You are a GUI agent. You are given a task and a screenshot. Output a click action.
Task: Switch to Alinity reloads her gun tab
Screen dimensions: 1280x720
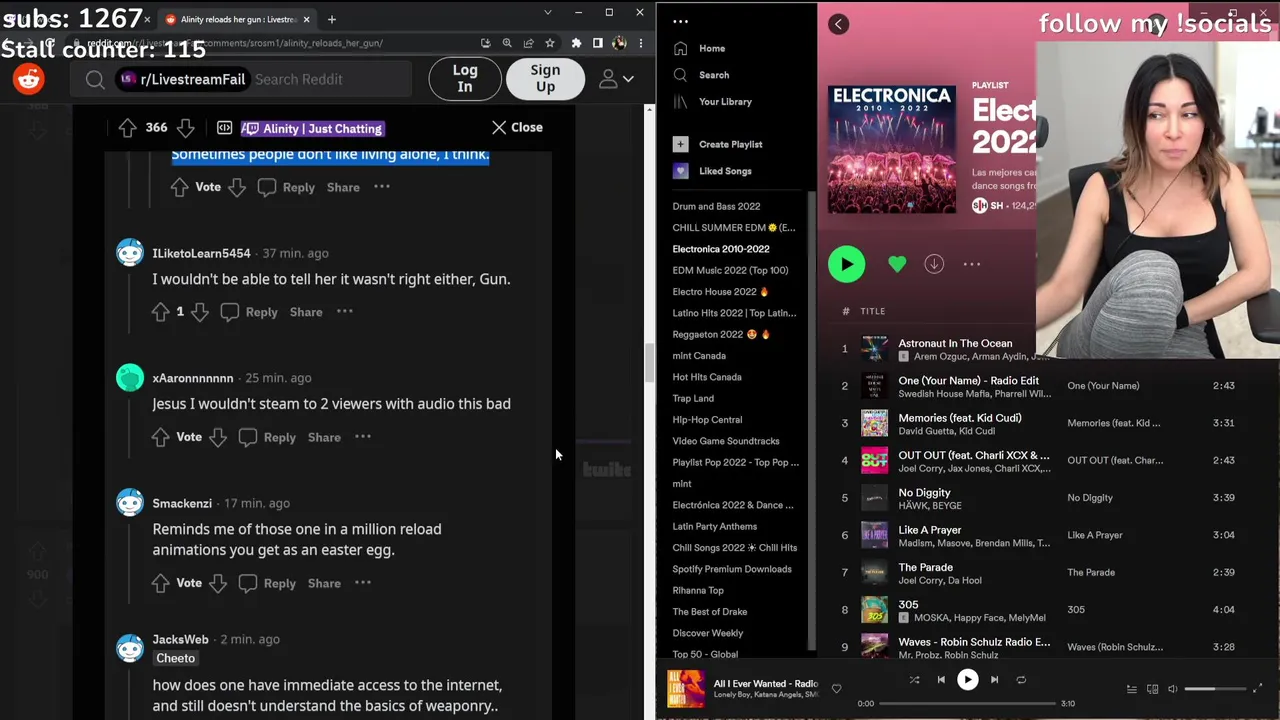pos(236,19)
